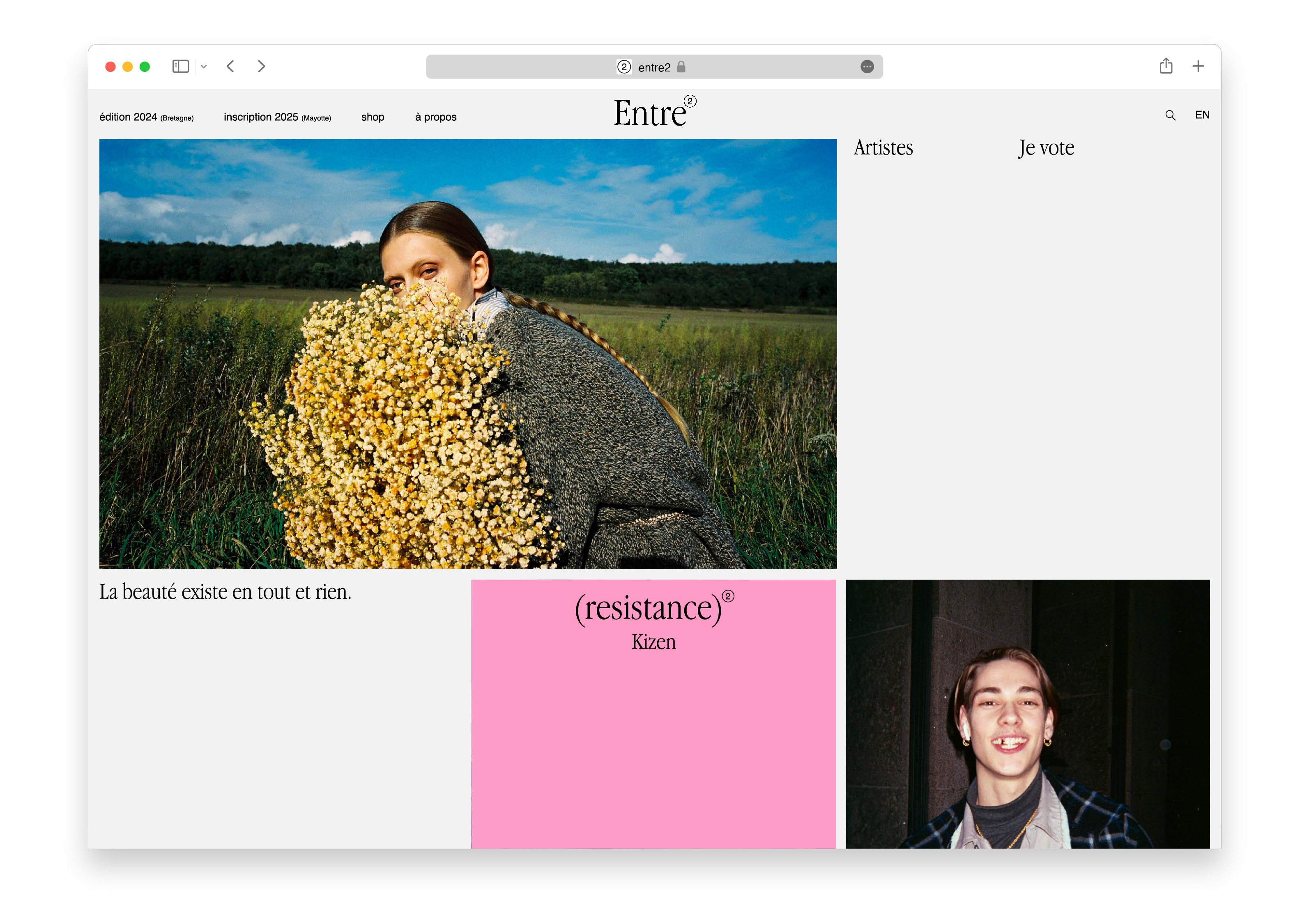Viewport: 1309px width, 924px height.
Task: Navigate back using the back arrow
Action: click(230, 66)
